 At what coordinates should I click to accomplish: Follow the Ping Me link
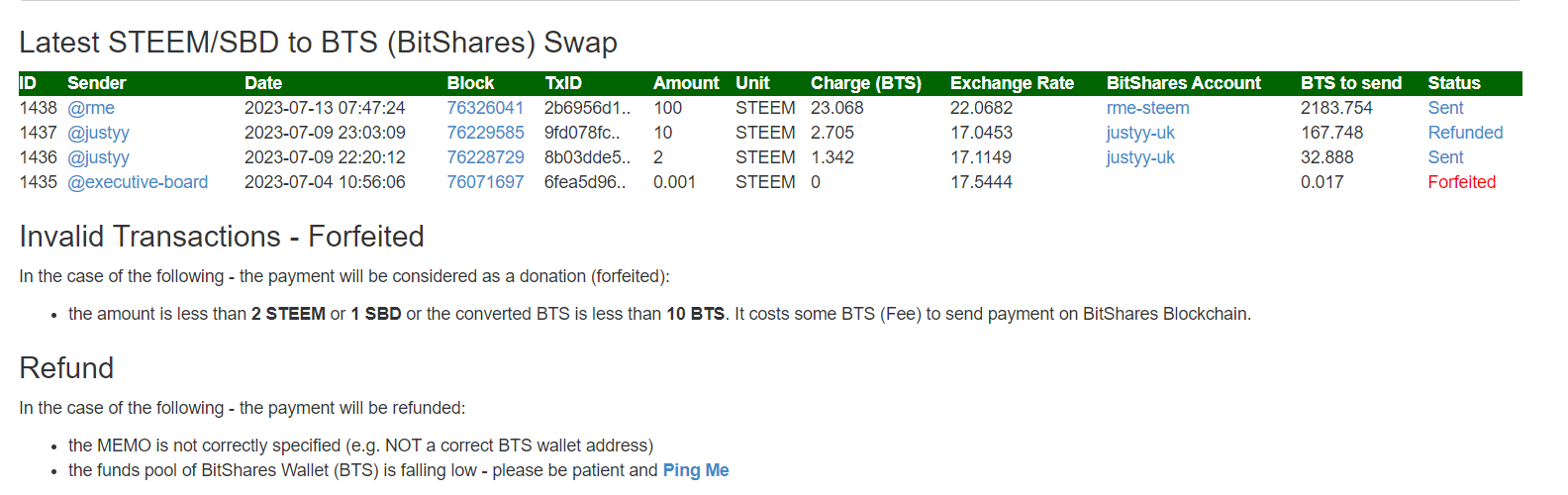pos(695,470)
